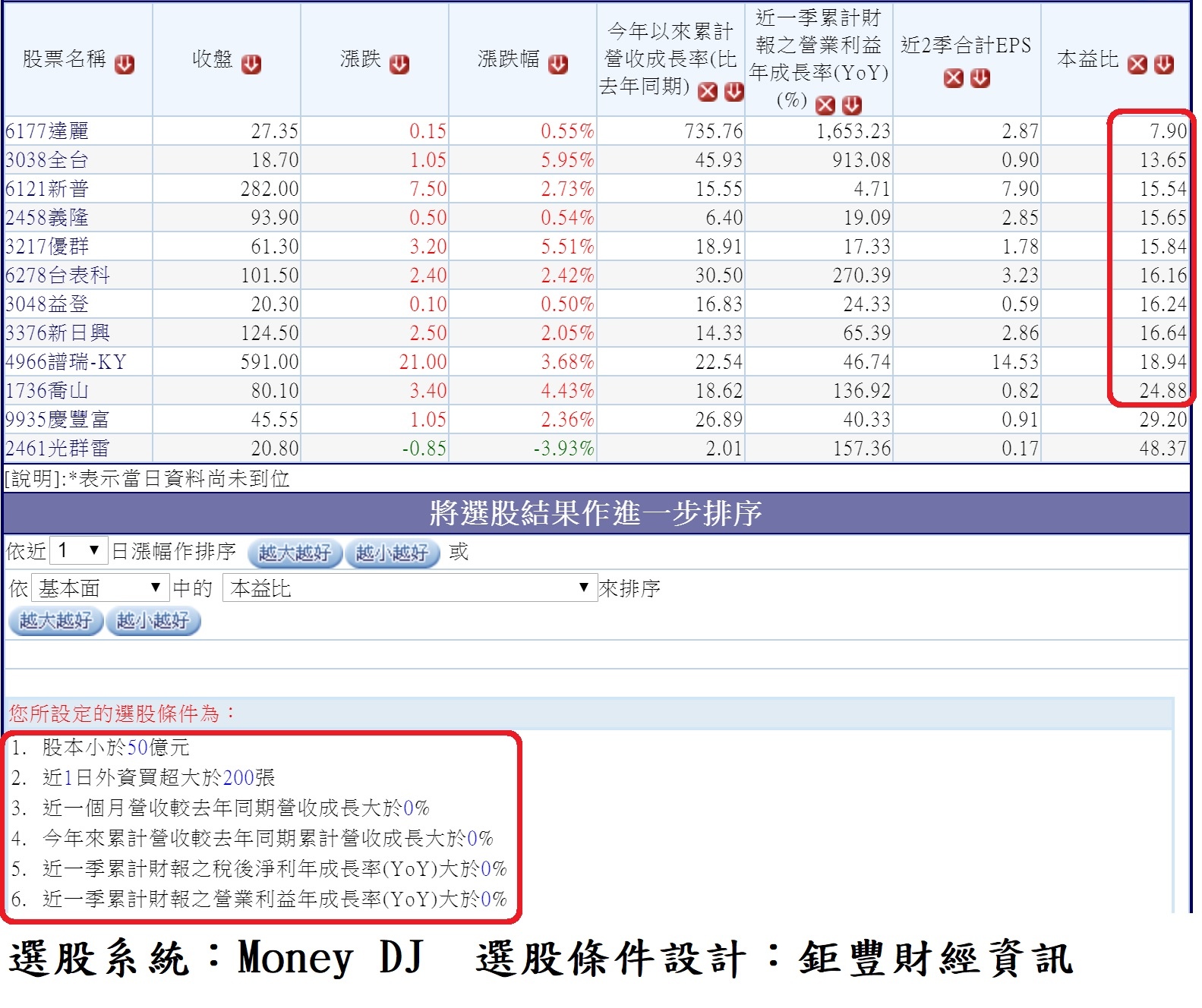Sort by 漲跌幅 column arrow icon

point(558,65)
